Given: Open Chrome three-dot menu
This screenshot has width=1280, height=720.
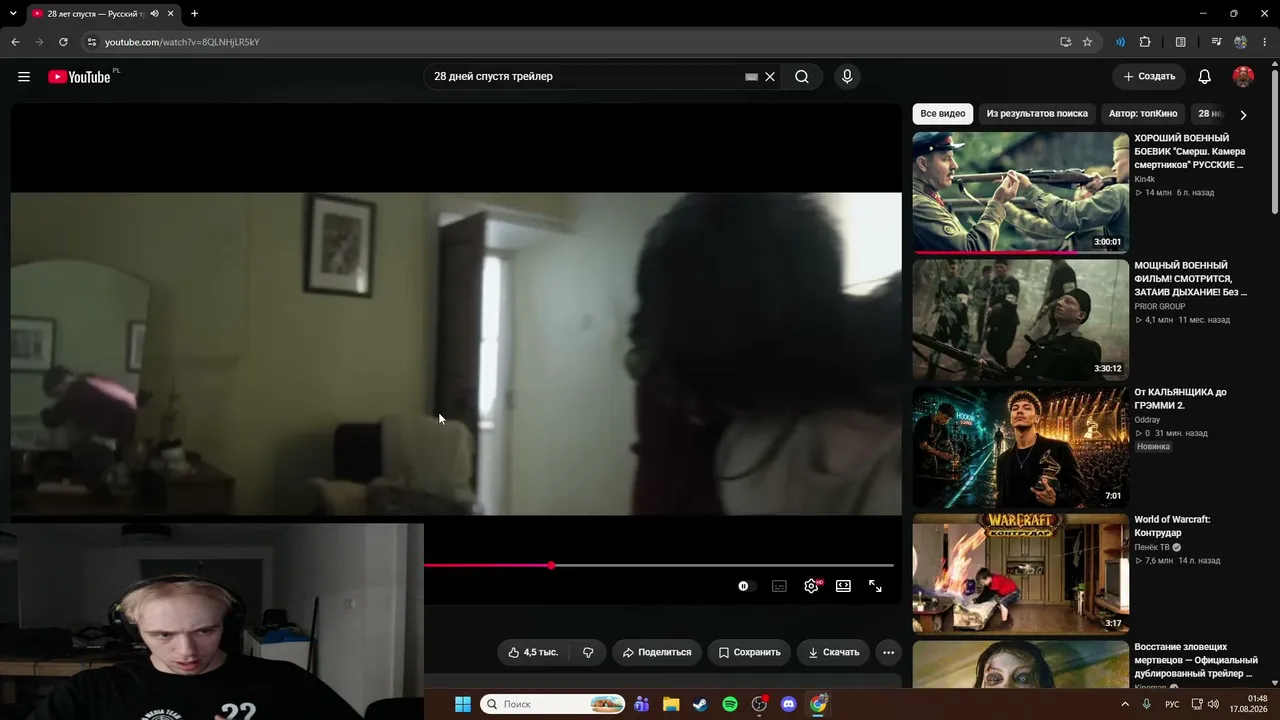Looking at the screenshot, I should click(1264, 42).
